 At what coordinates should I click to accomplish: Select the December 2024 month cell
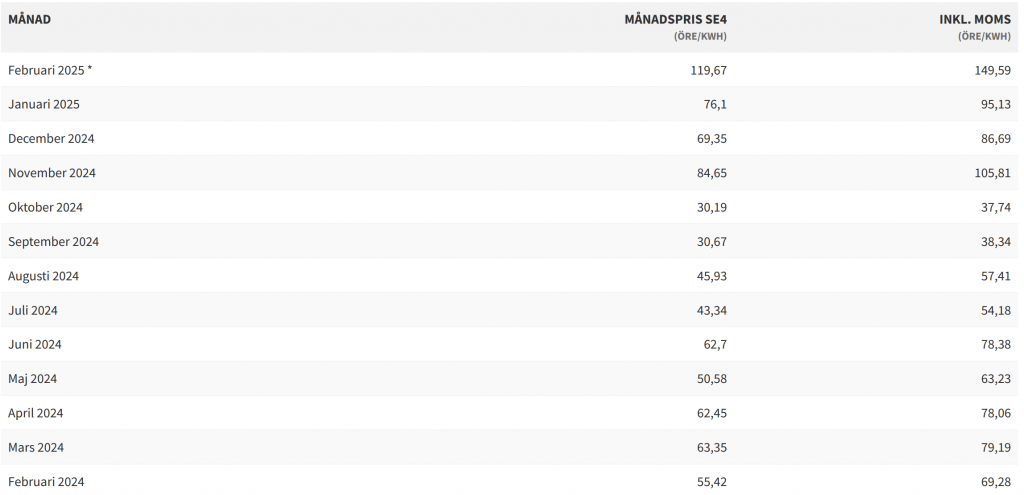point(51,138)
